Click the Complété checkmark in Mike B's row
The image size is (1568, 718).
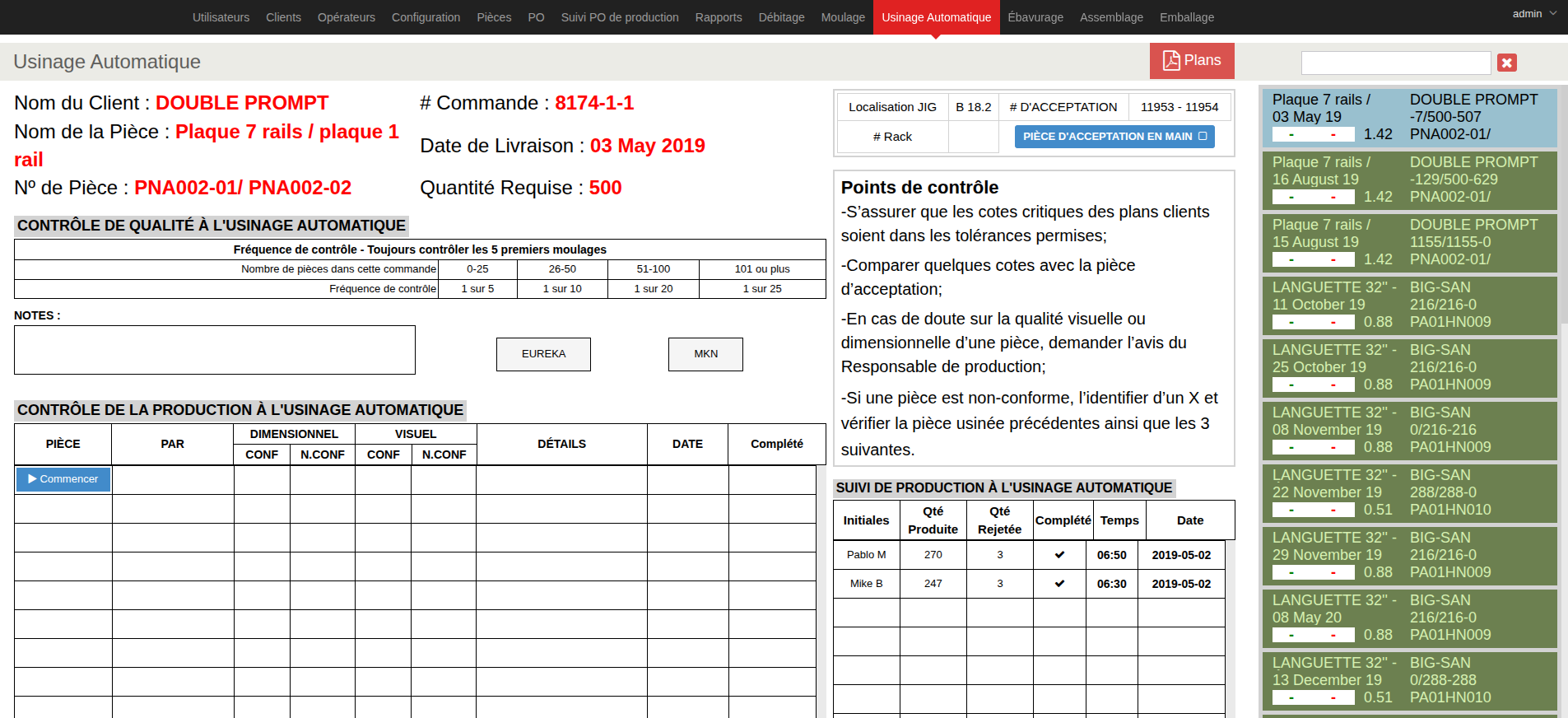1059,584
